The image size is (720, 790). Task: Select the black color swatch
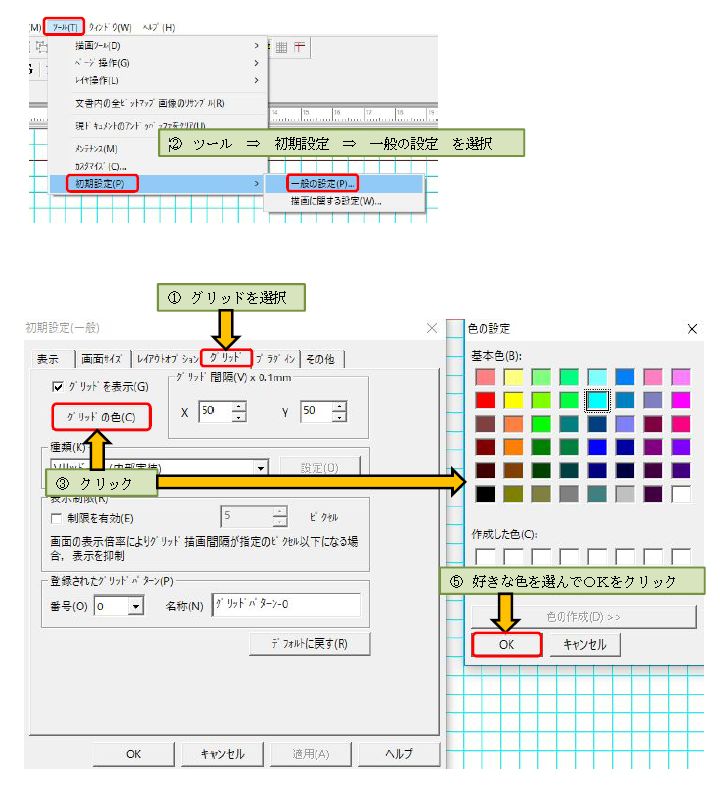485,494
